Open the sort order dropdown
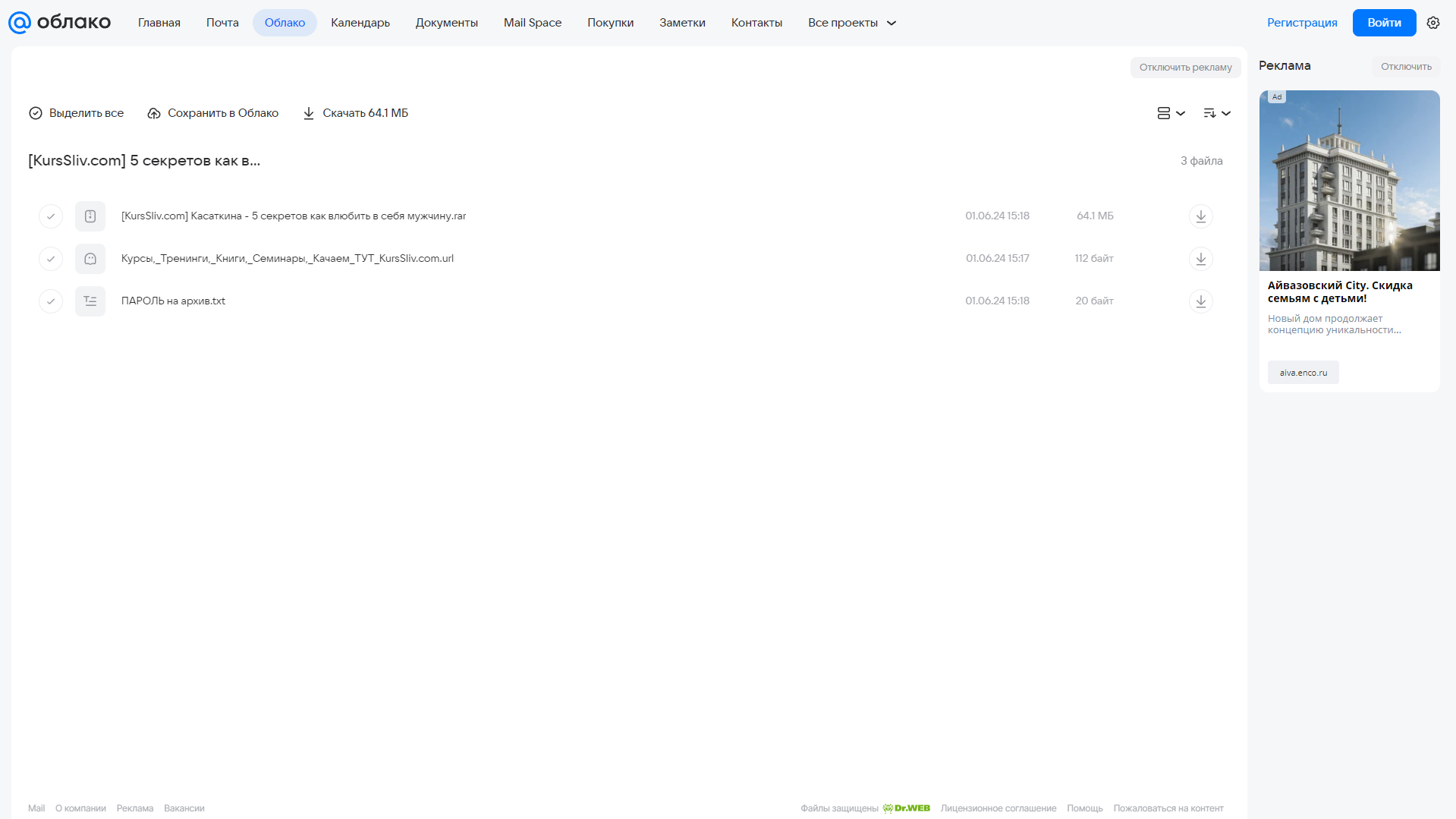Viewport: 1456px width, 819px height. point(1216,113)
